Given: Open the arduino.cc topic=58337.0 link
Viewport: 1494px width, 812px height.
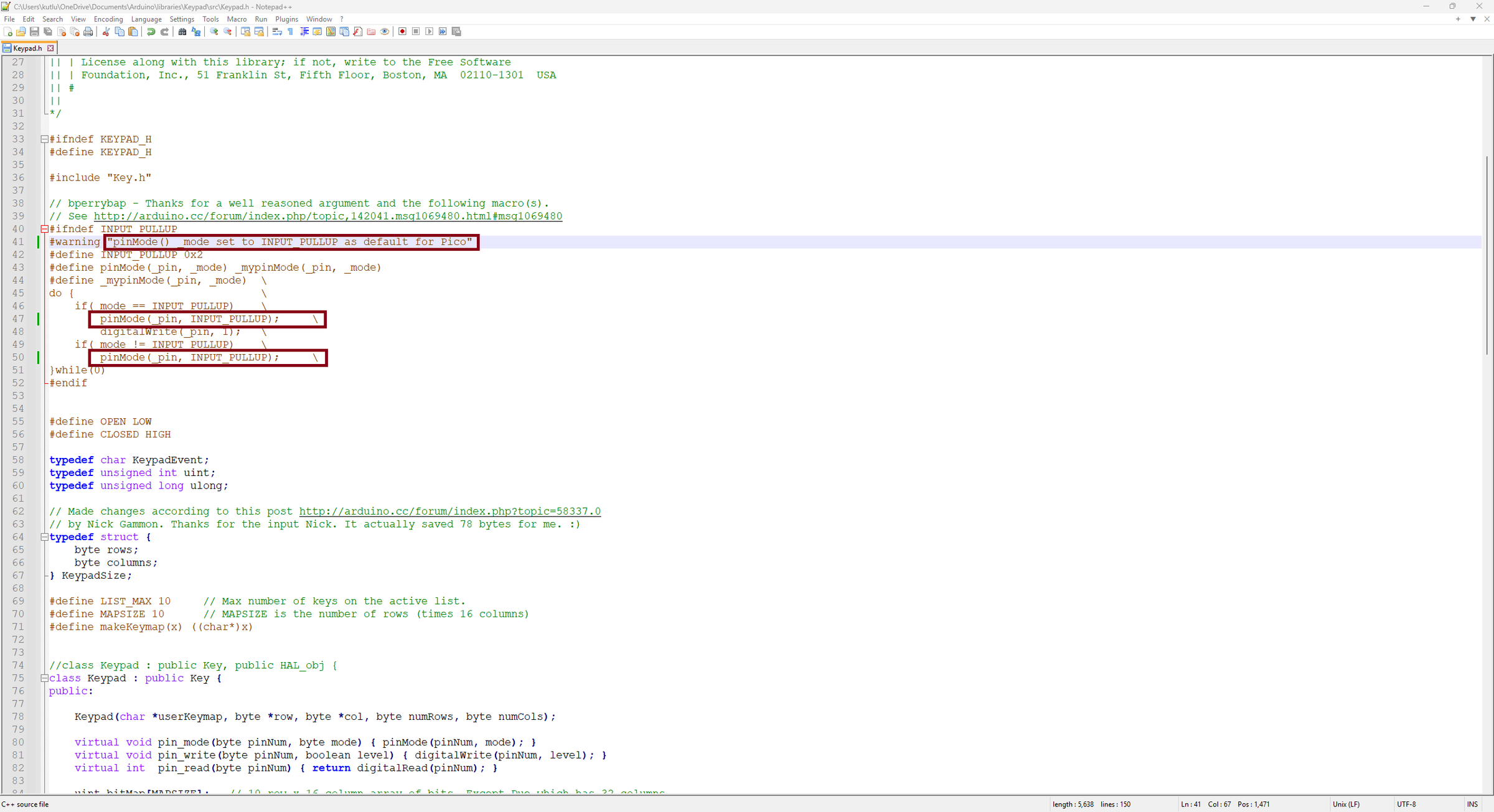Looking at the screenshot, I should click(450, 511).
